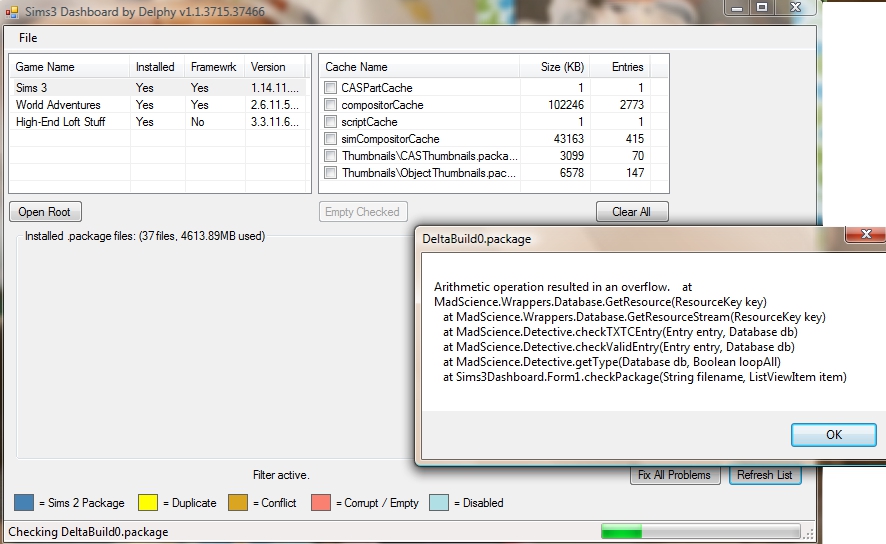This screenshot has height=544, width=886.
Task: Sort by the Entries column header
Action: click(620, 67)
